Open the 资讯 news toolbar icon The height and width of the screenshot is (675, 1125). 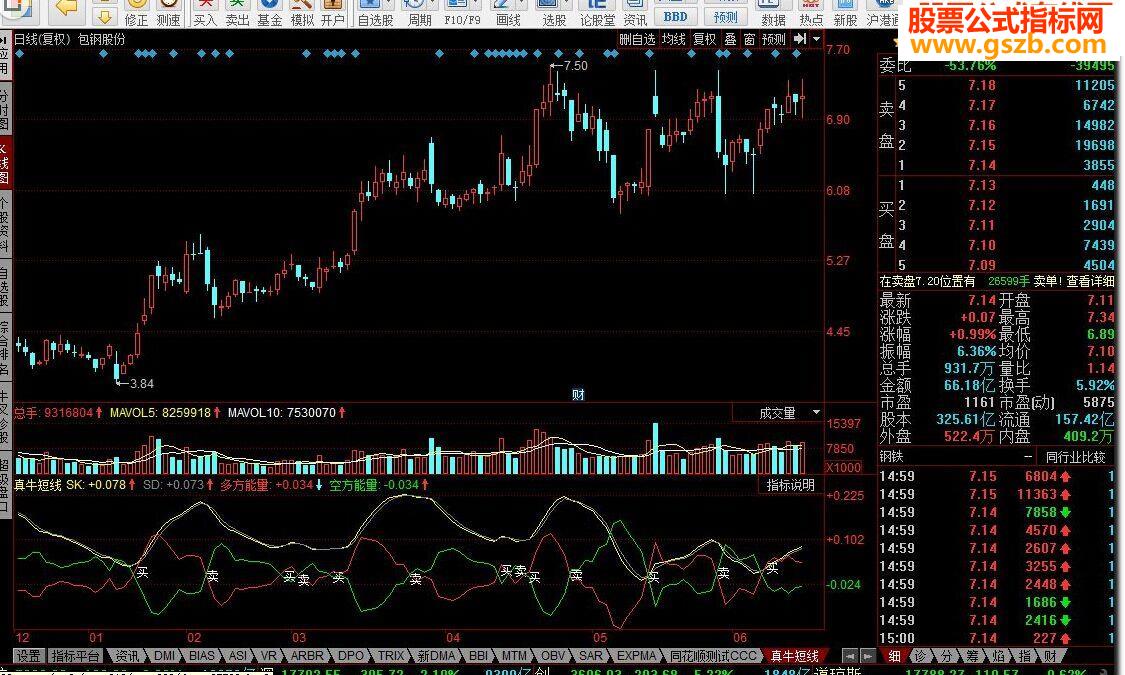pyautogui.click(x=635, y=13)
